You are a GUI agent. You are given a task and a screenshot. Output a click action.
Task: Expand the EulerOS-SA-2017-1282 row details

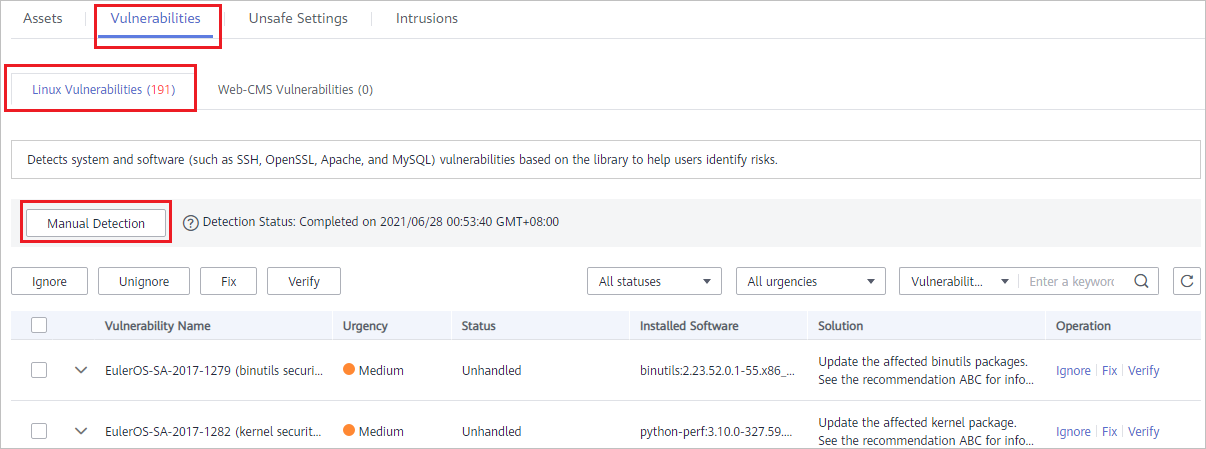[x=82, y=431]
